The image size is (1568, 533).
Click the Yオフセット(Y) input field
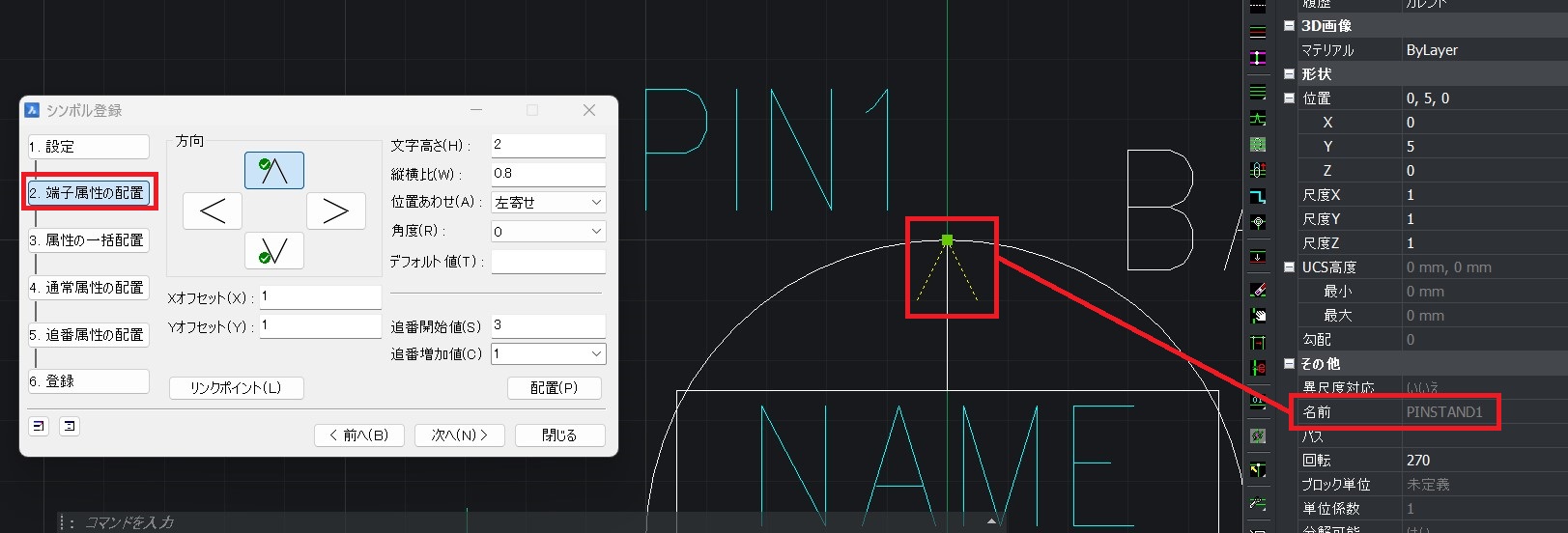(x=320, y=326)
